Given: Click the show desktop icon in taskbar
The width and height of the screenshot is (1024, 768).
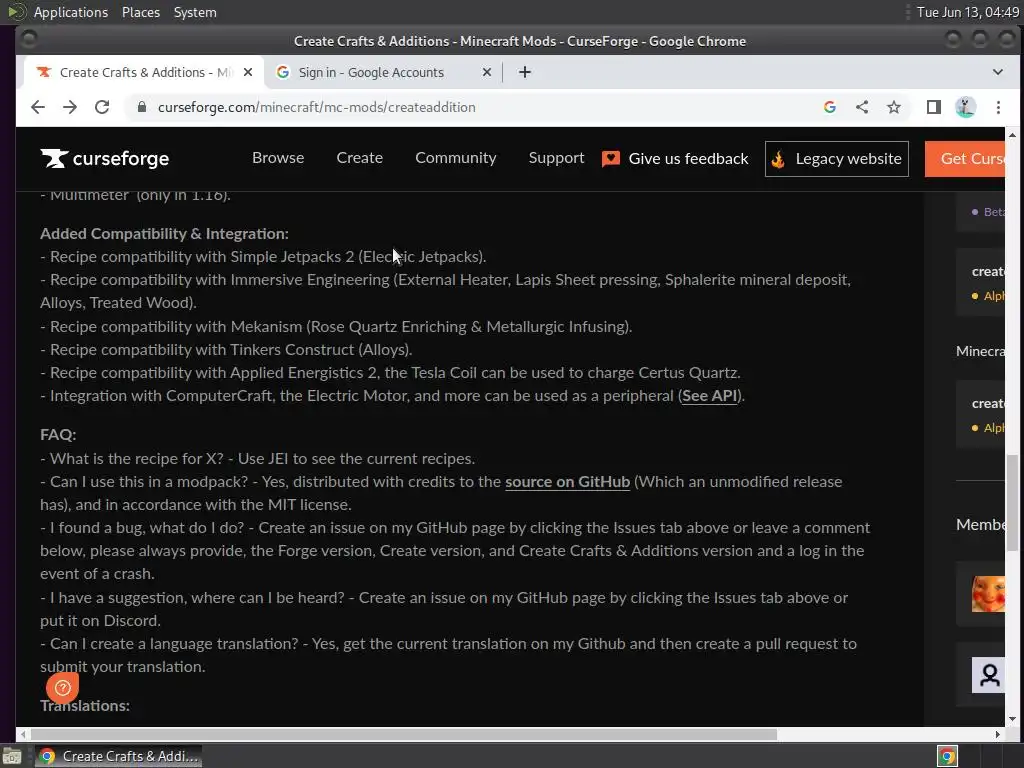Looking at the screenshot, I should point(12,756).
